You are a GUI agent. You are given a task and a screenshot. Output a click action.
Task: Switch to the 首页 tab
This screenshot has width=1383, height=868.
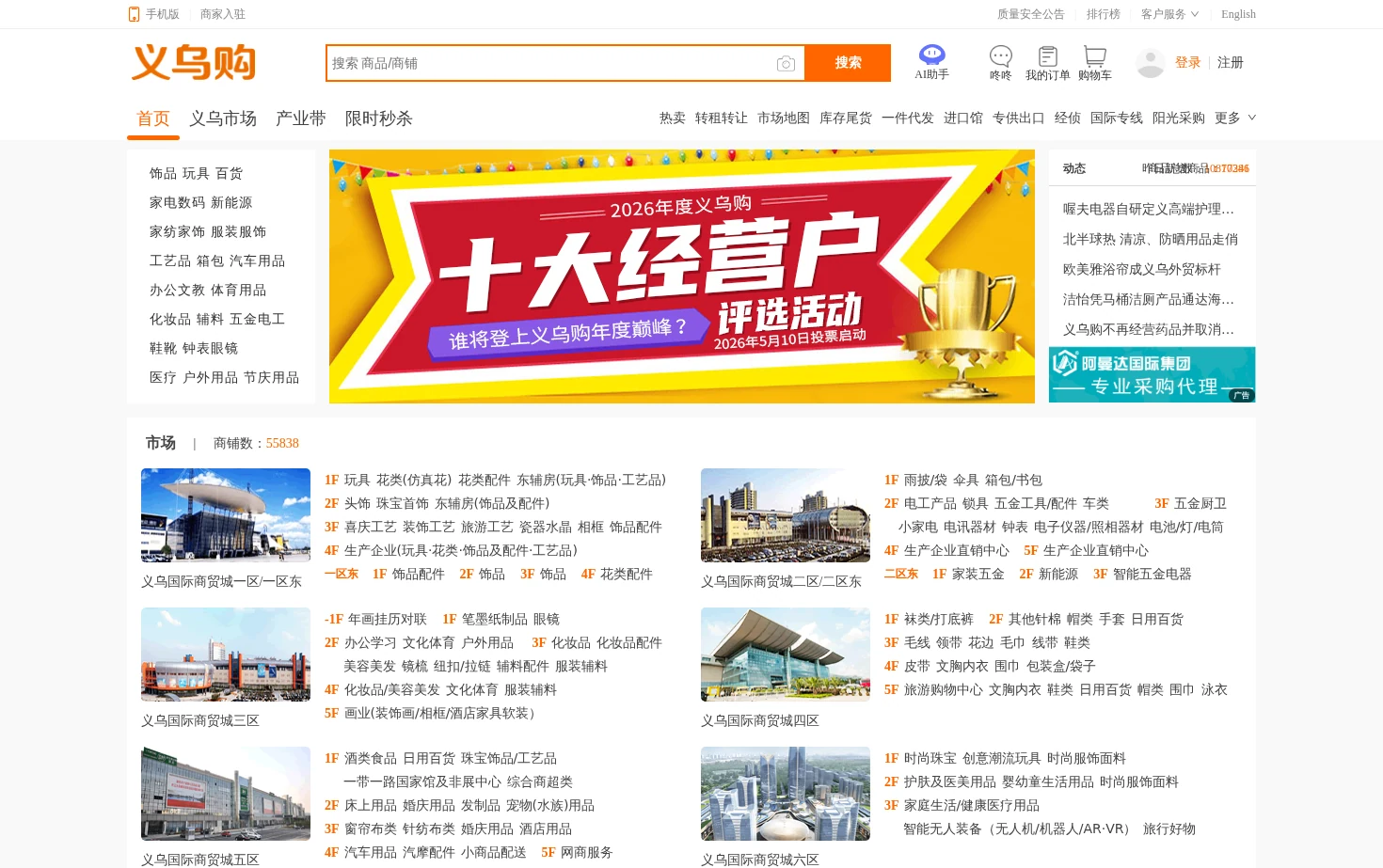[x=153, y=118]
